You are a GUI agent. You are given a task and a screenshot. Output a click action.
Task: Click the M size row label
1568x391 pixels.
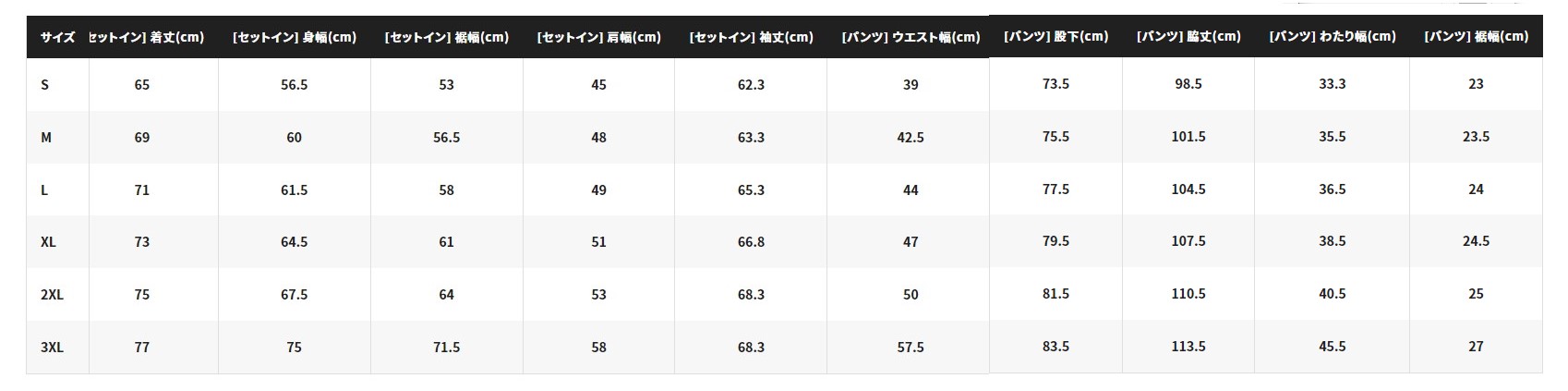46,138
